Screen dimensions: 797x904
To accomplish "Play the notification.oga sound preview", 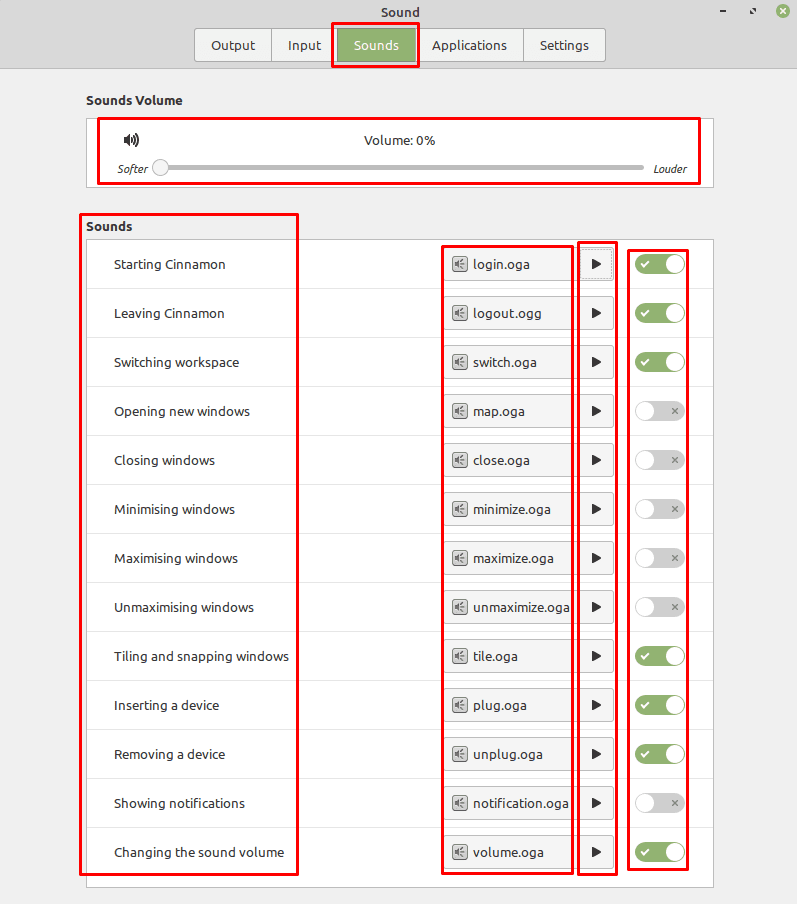I will [596, 803].
